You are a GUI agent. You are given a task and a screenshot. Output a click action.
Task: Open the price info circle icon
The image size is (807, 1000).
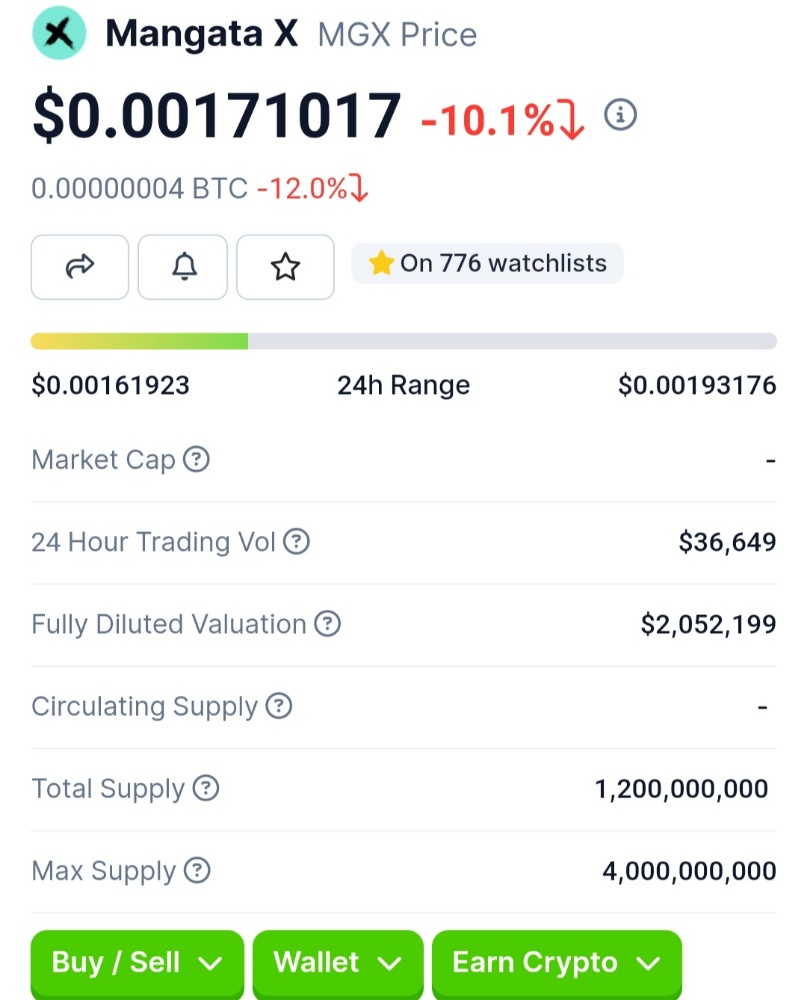point(620,115)
